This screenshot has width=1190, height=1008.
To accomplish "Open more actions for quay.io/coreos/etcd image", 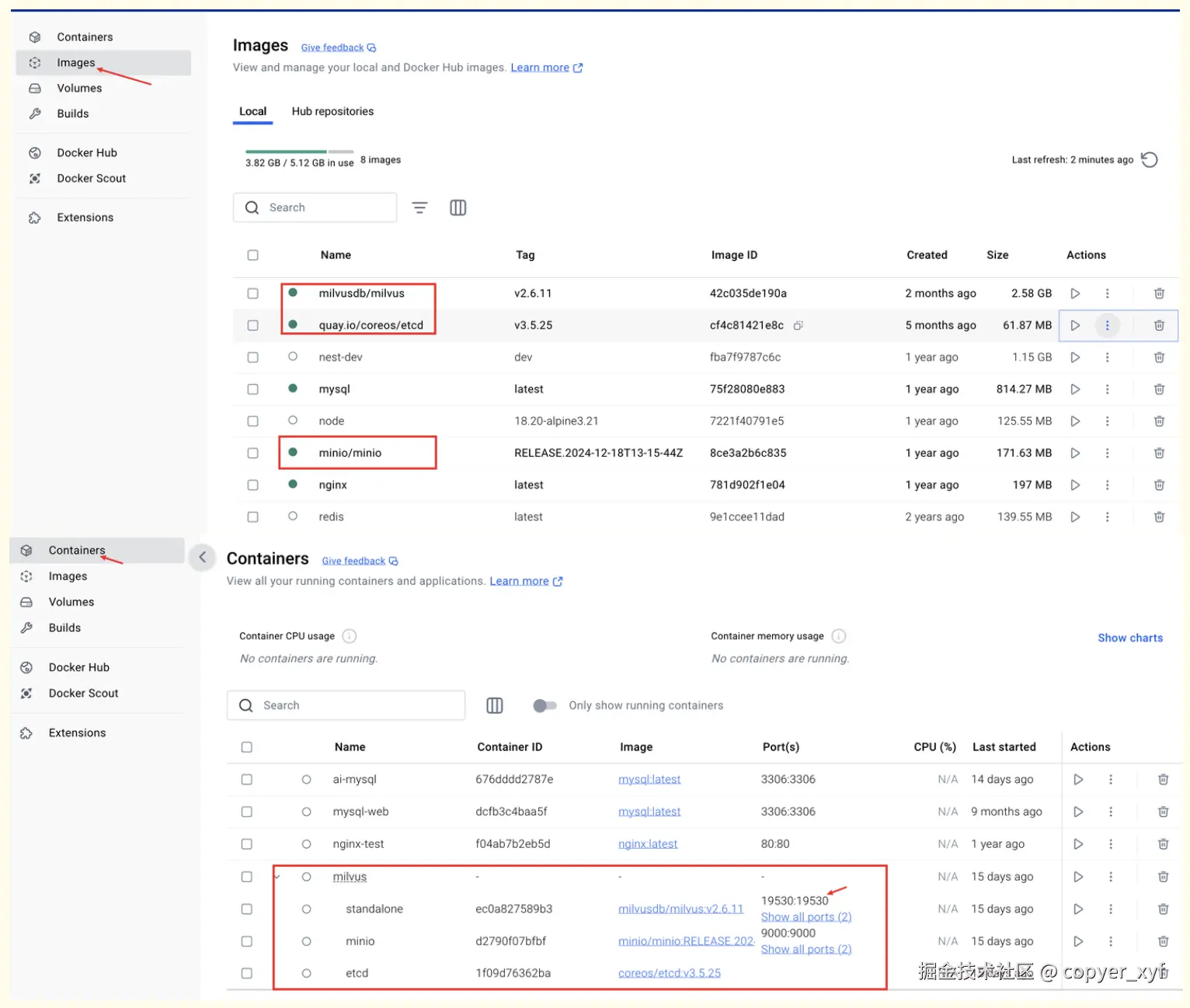I will pos(1107,325).
